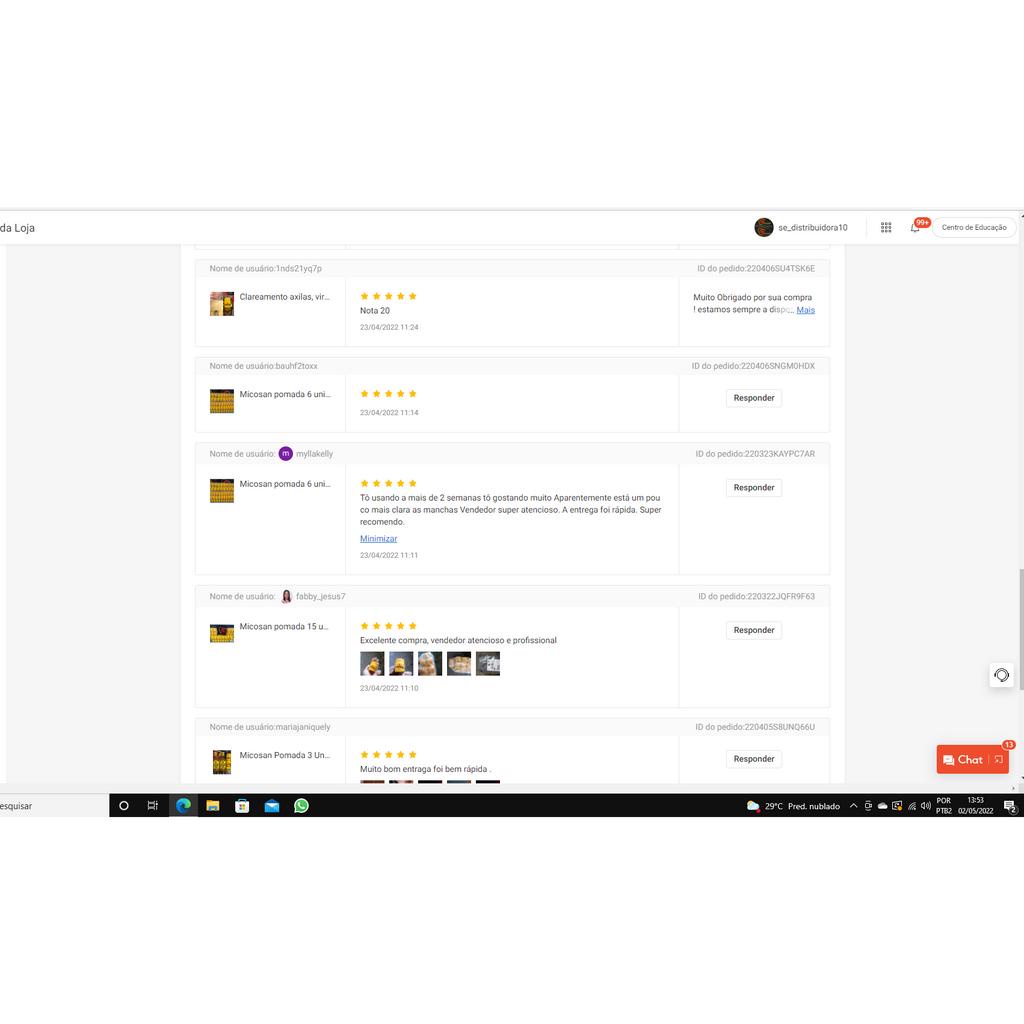1024x1024 pixels.
Task: Click myllakelly's purple user avatar
Action: (x=286, y=454)
